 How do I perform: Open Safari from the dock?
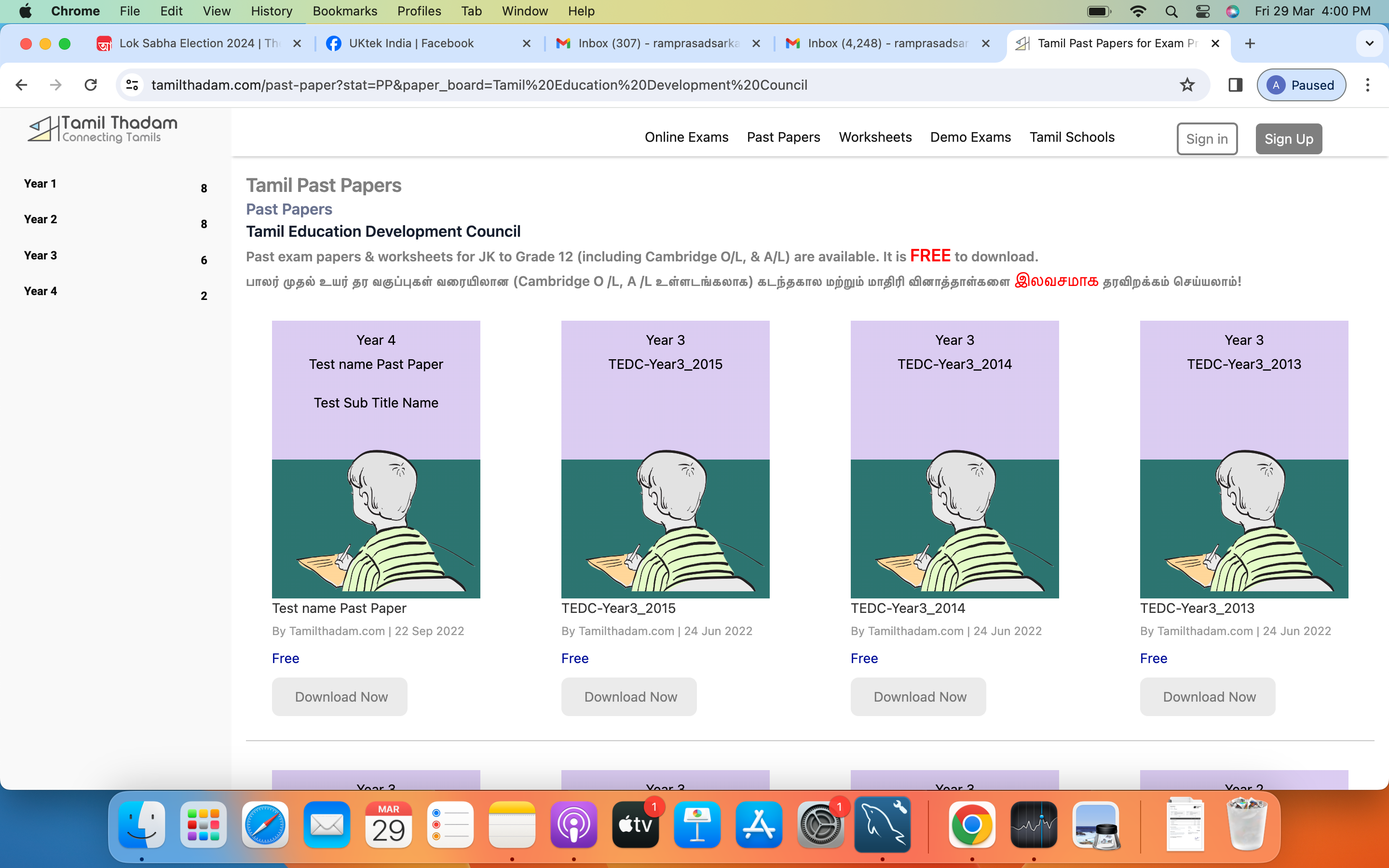[265, 825]
